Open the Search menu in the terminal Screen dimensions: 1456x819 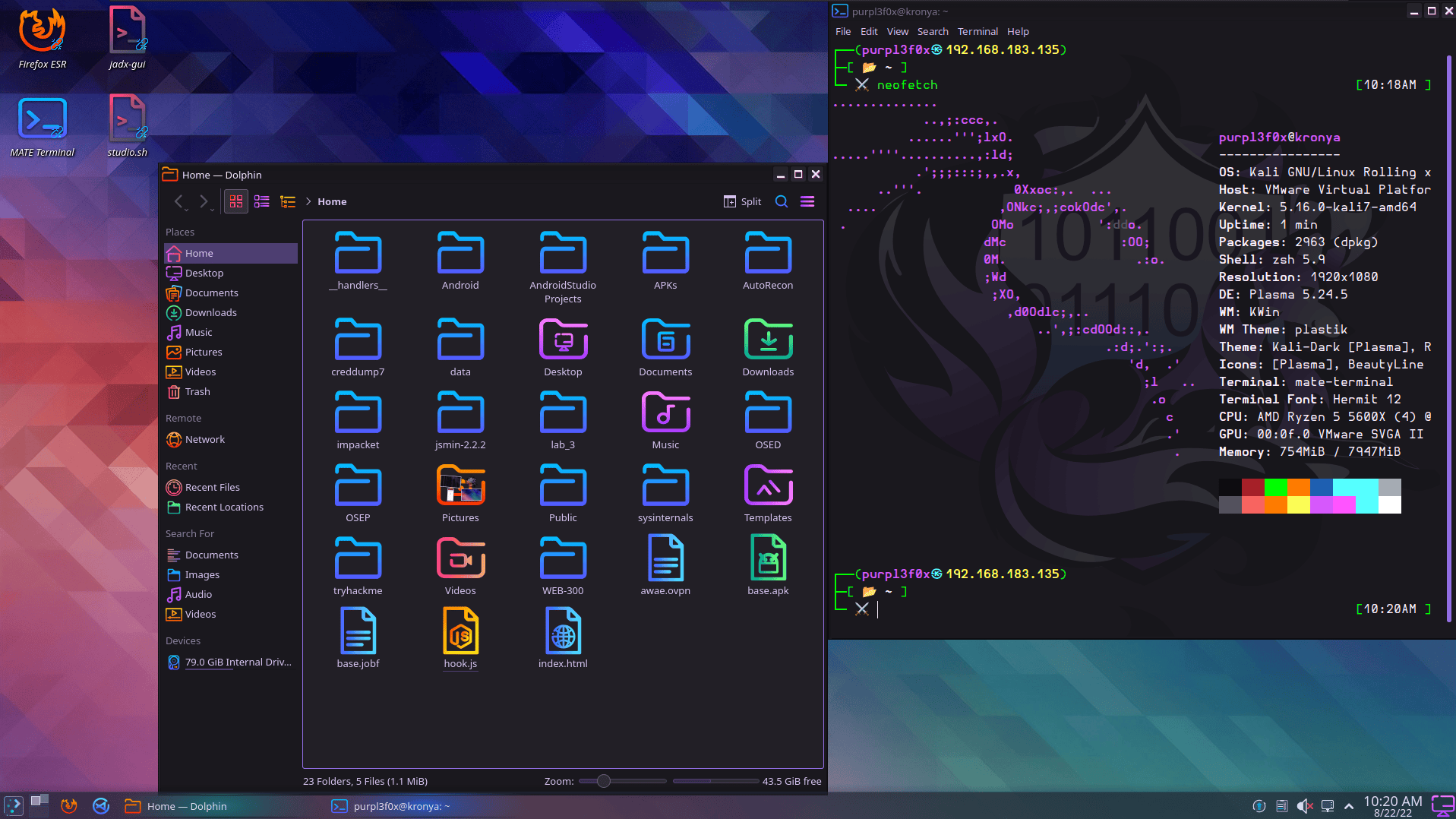tap(932, 31)
